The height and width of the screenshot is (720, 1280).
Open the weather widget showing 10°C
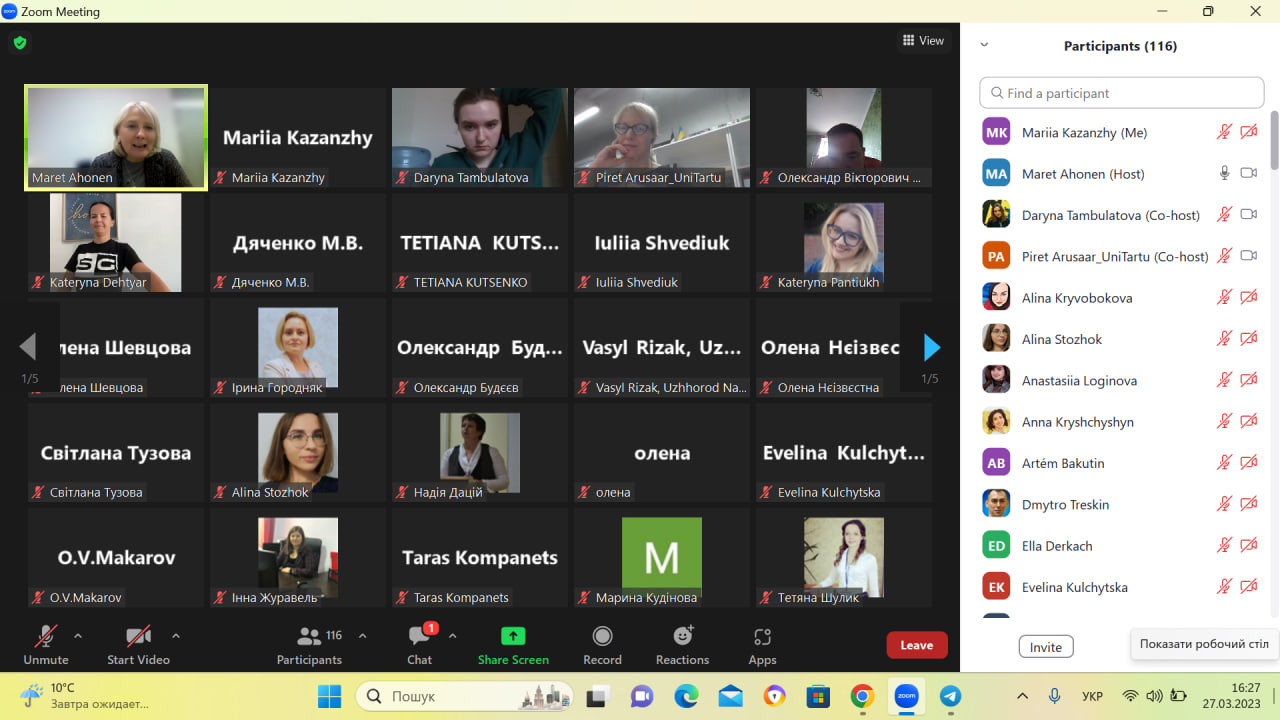pyautogui.click(x=84, y=695)
